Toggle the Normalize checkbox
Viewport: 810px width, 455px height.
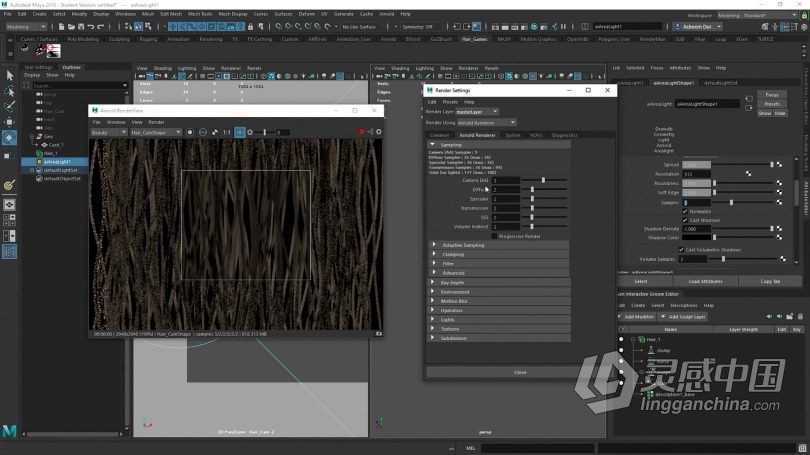point(685,211)
